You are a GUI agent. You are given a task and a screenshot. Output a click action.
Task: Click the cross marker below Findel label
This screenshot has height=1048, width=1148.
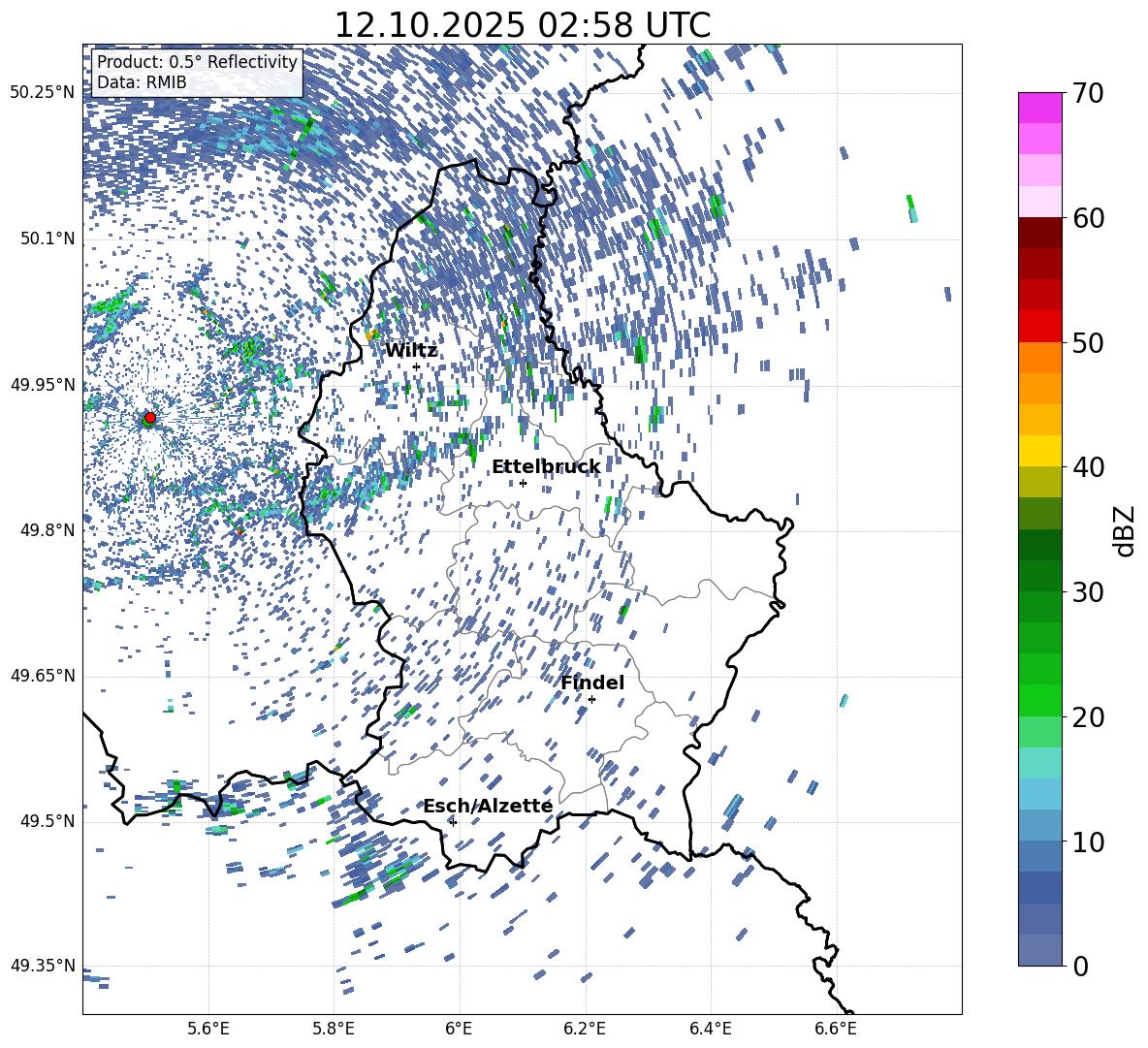pyautogui.click(x=591, y=700)
